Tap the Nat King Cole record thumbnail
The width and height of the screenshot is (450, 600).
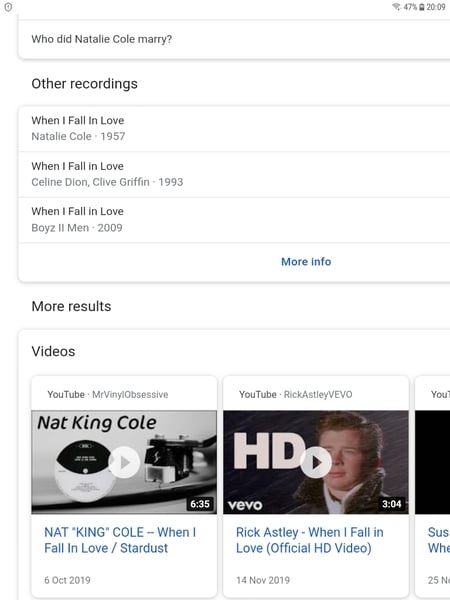[x=124, y=462]
